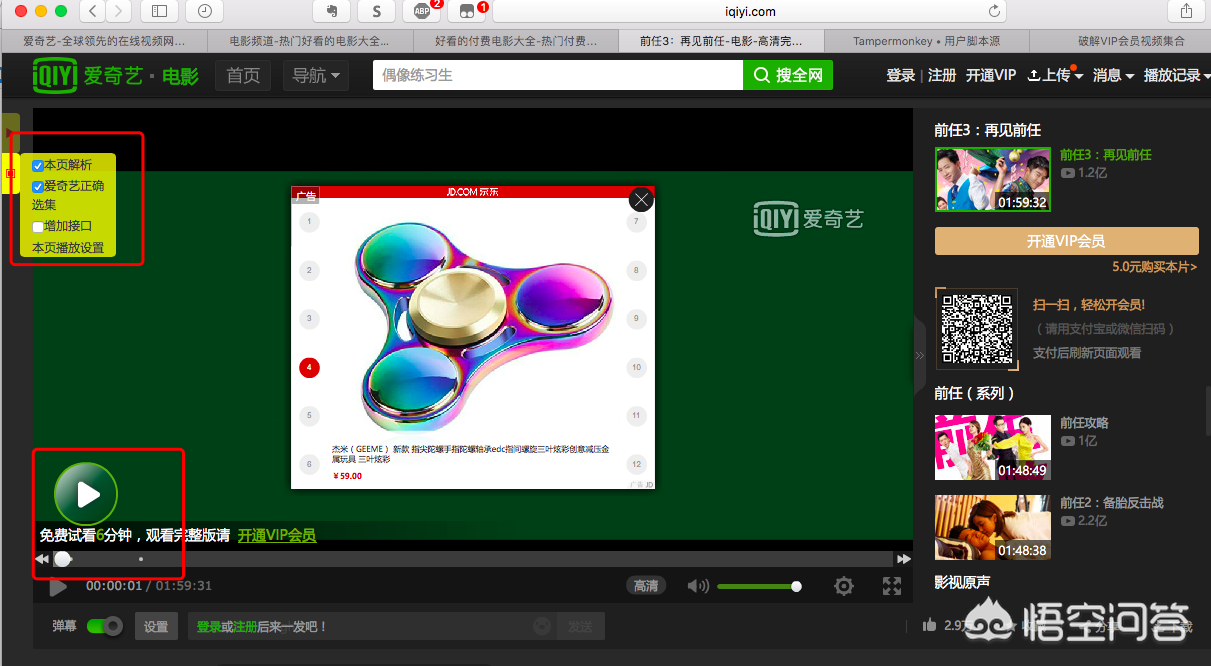Uncheck the 本页解析 checkbox
The width and height of the screenshot is (1211, 666).
(38, 165)
